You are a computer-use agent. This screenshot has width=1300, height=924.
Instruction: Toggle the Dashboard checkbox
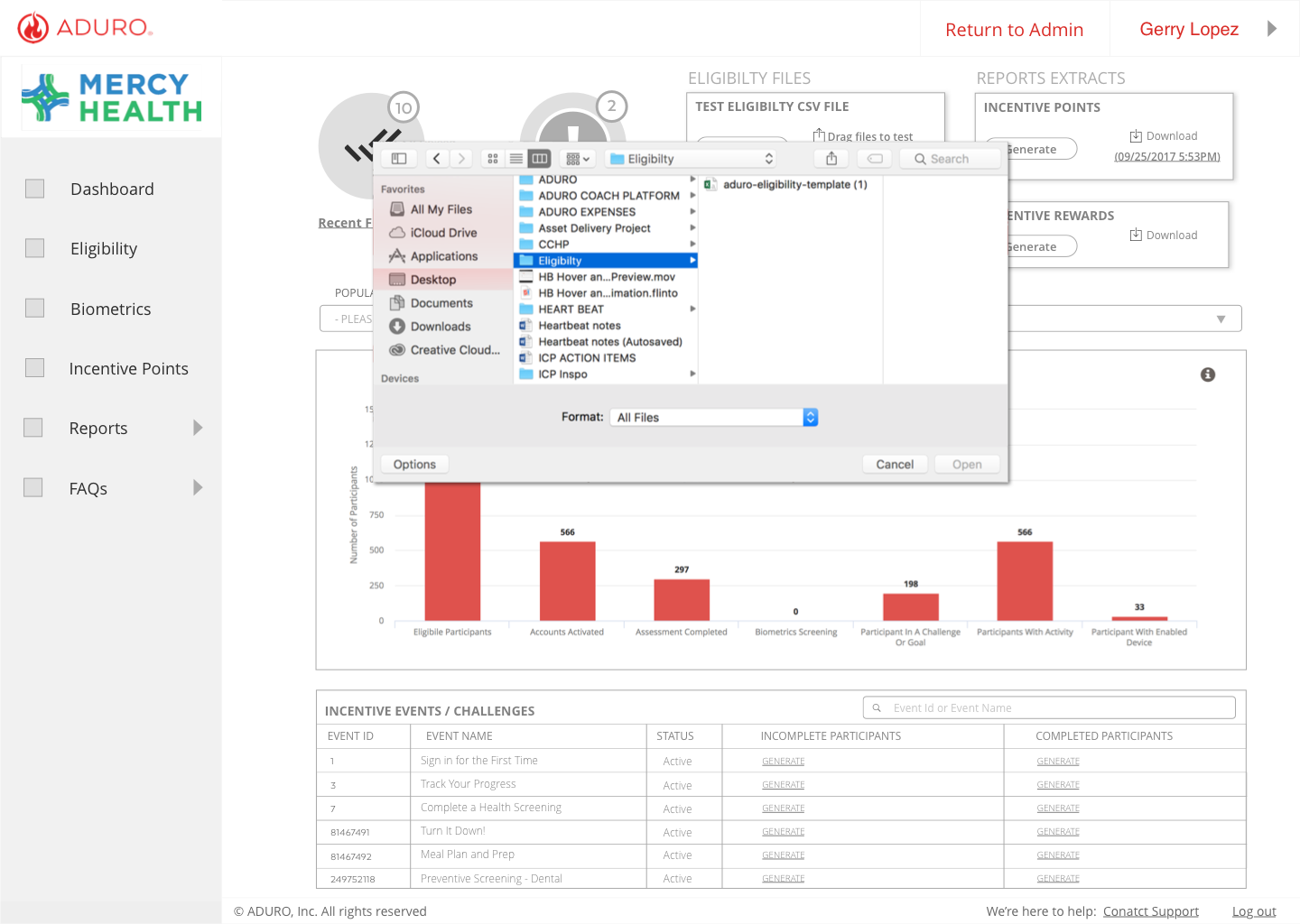[34, 189]
